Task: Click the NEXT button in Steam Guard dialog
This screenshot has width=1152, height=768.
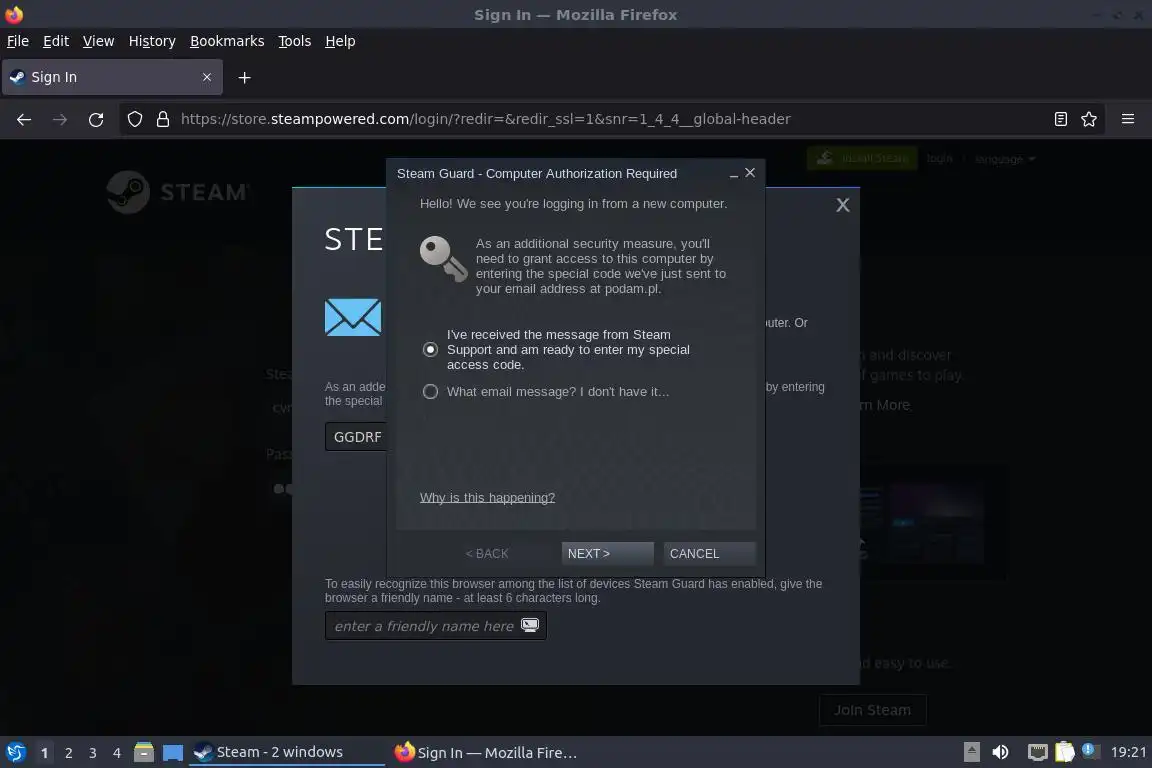Action: 607,553
